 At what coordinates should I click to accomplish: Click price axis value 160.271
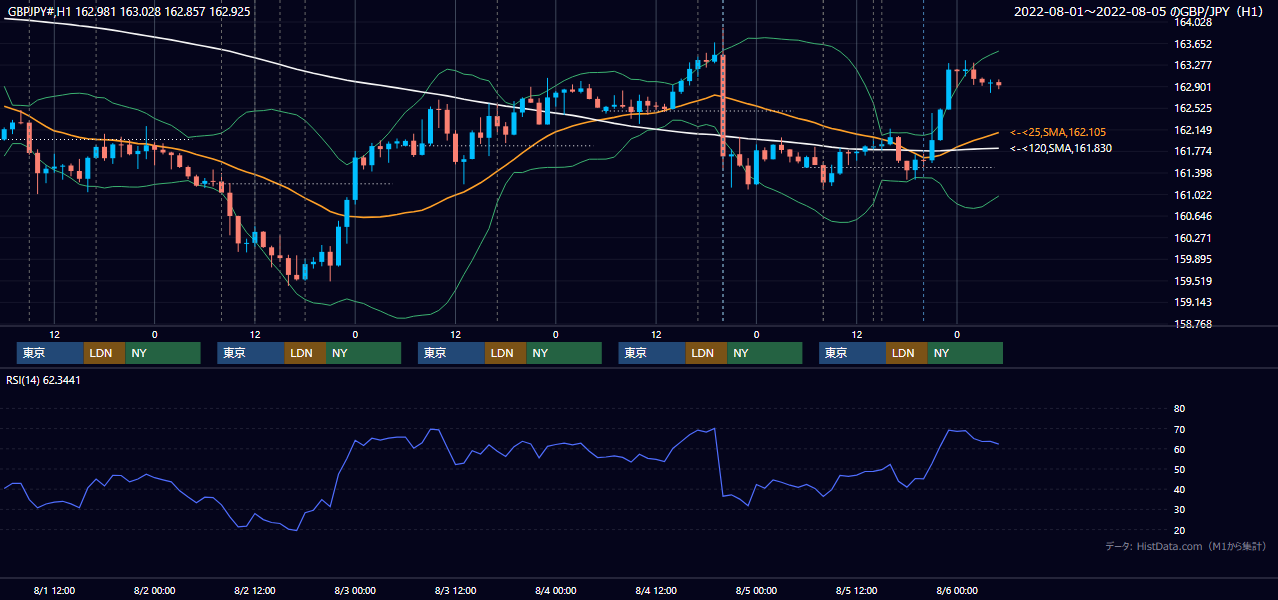(x=1192, y=238)
